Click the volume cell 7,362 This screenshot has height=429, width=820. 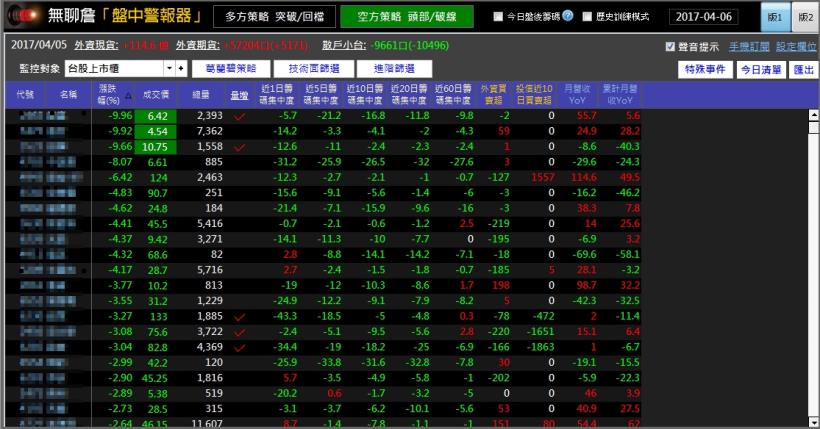point(210,131)
